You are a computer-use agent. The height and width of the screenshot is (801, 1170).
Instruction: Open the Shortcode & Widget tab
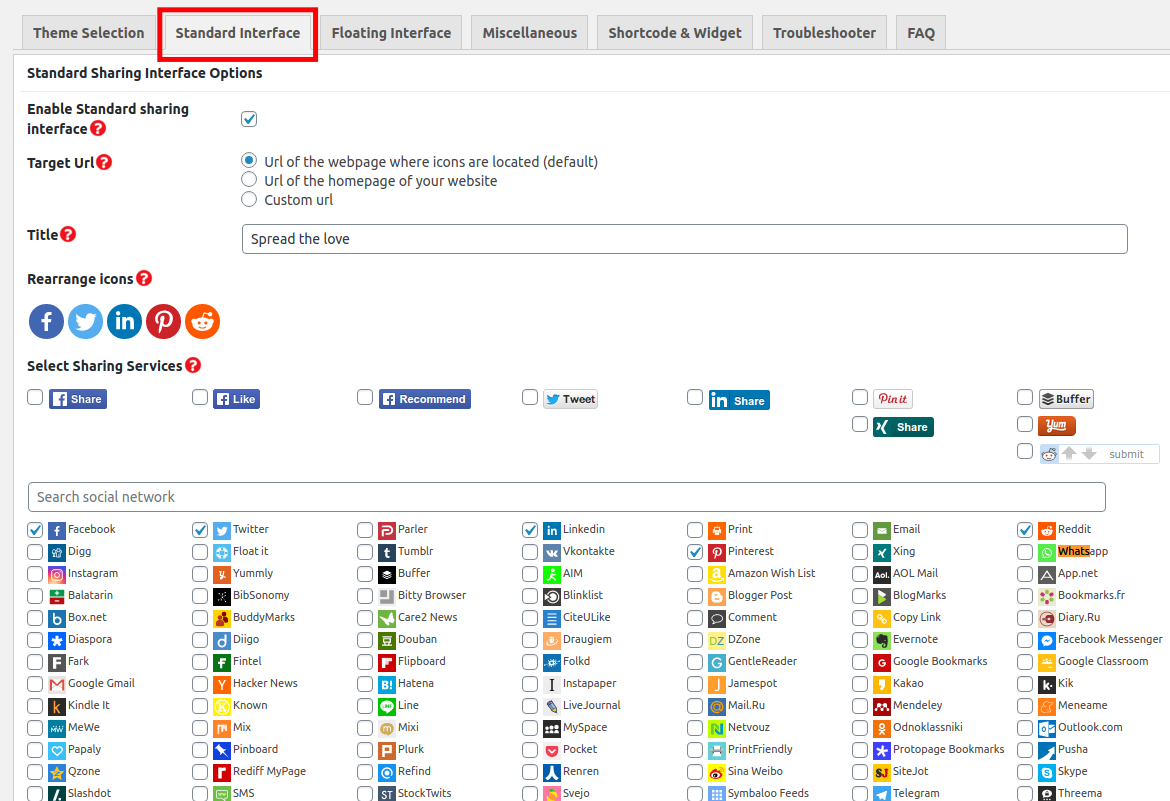675,33
